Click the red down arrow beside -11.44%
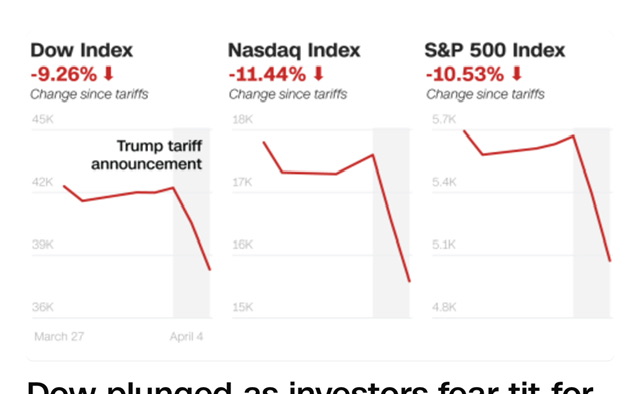This screenshot has height=394, width=640. pos(319,74)
